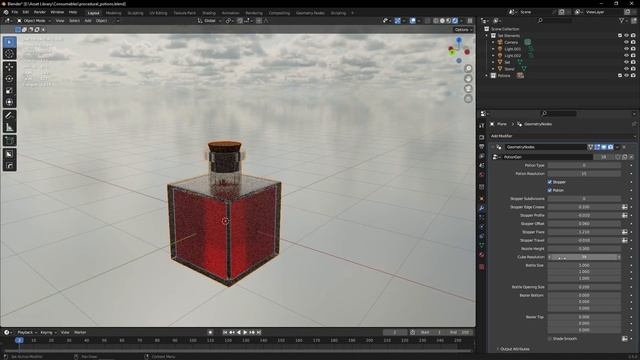Viewport: 640px width, 360px height.
Task: Click the Blender logo menu icon
Action: 6,12
